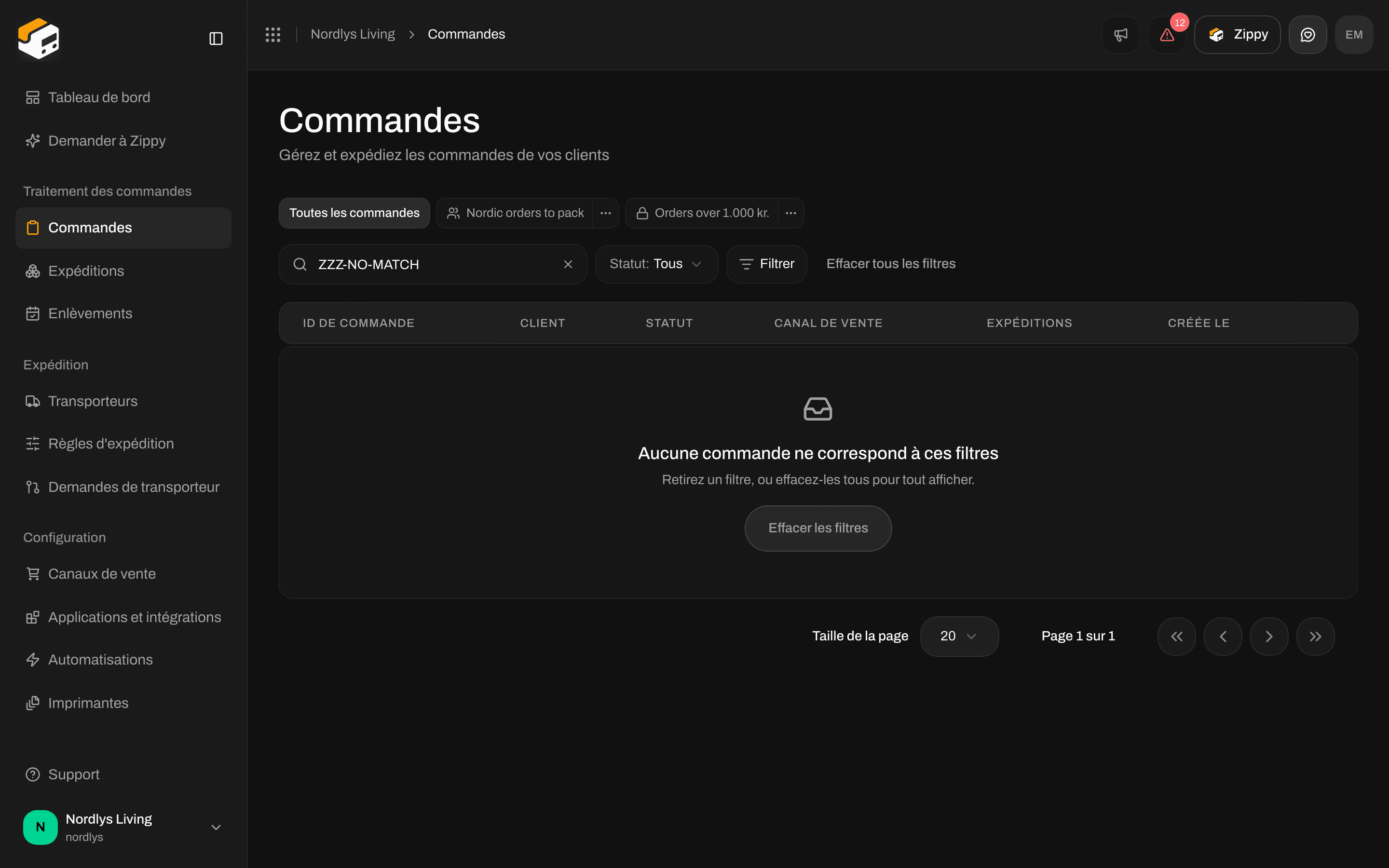Sort by ID DE COMMANDE column
Screen dimensions: 1389x868
click(x=359, y=323)
